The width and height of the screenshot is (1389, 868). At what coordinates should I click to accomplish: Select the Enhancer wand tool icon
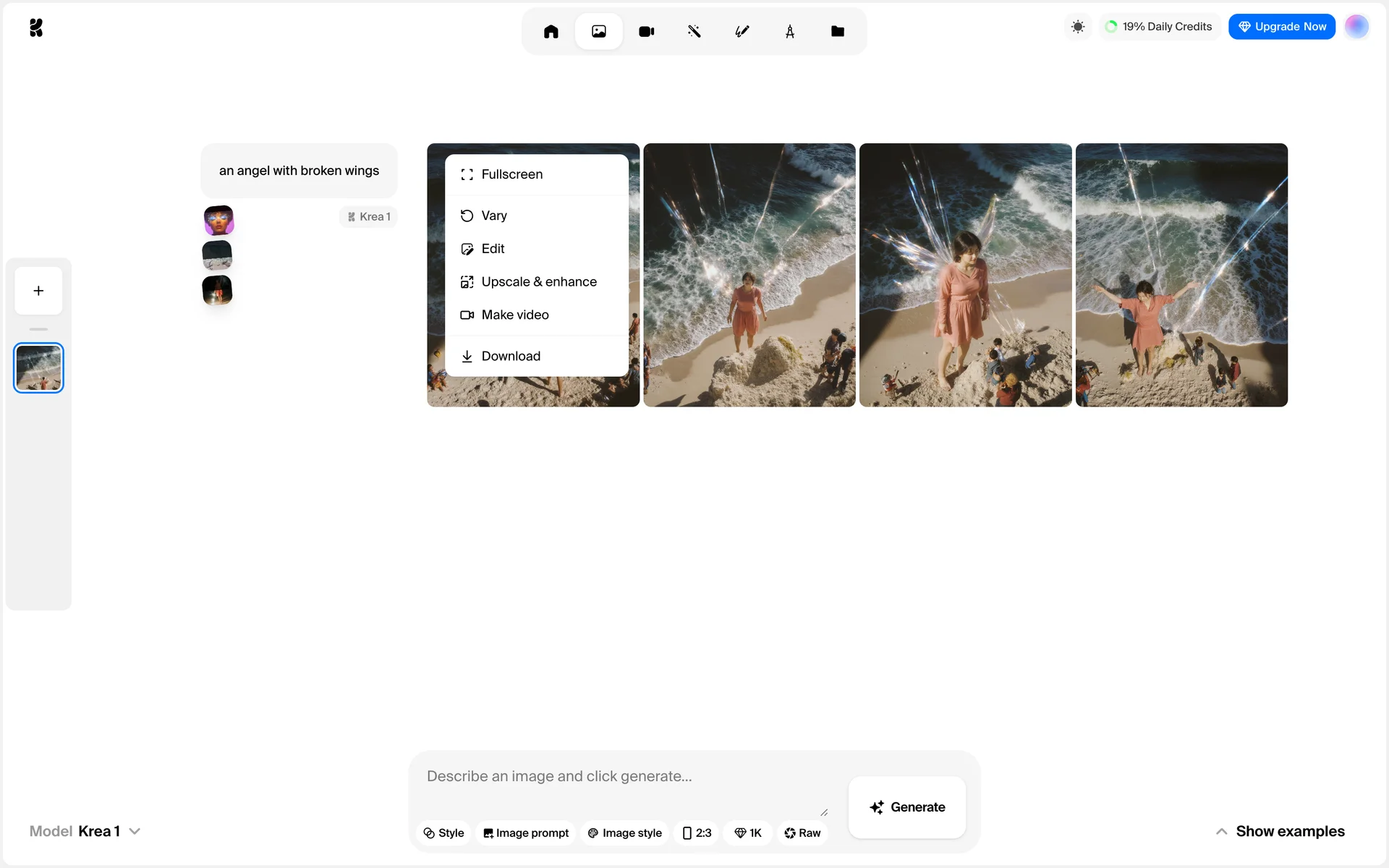[694, 31]
